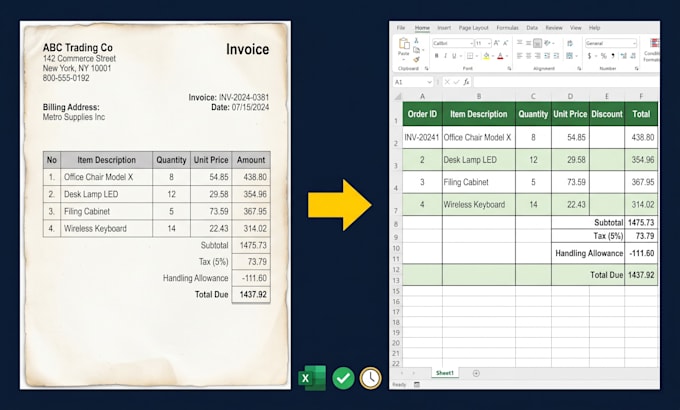Apply Comma Style number formatting
Screen dimensions: 680x410
pyautogui.click(x=613, y=56)
